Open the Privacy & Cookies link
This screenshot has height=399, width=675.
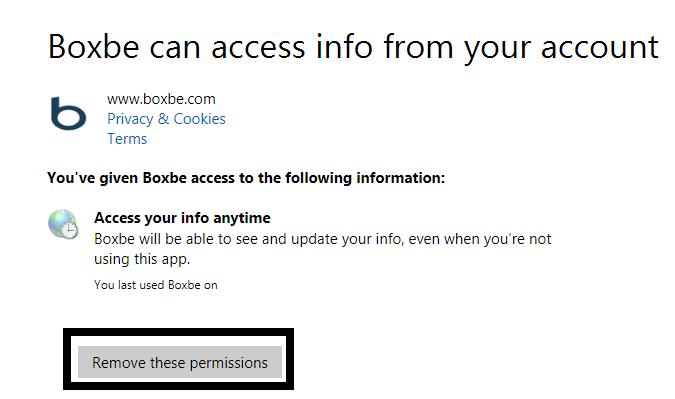(166, 119)
